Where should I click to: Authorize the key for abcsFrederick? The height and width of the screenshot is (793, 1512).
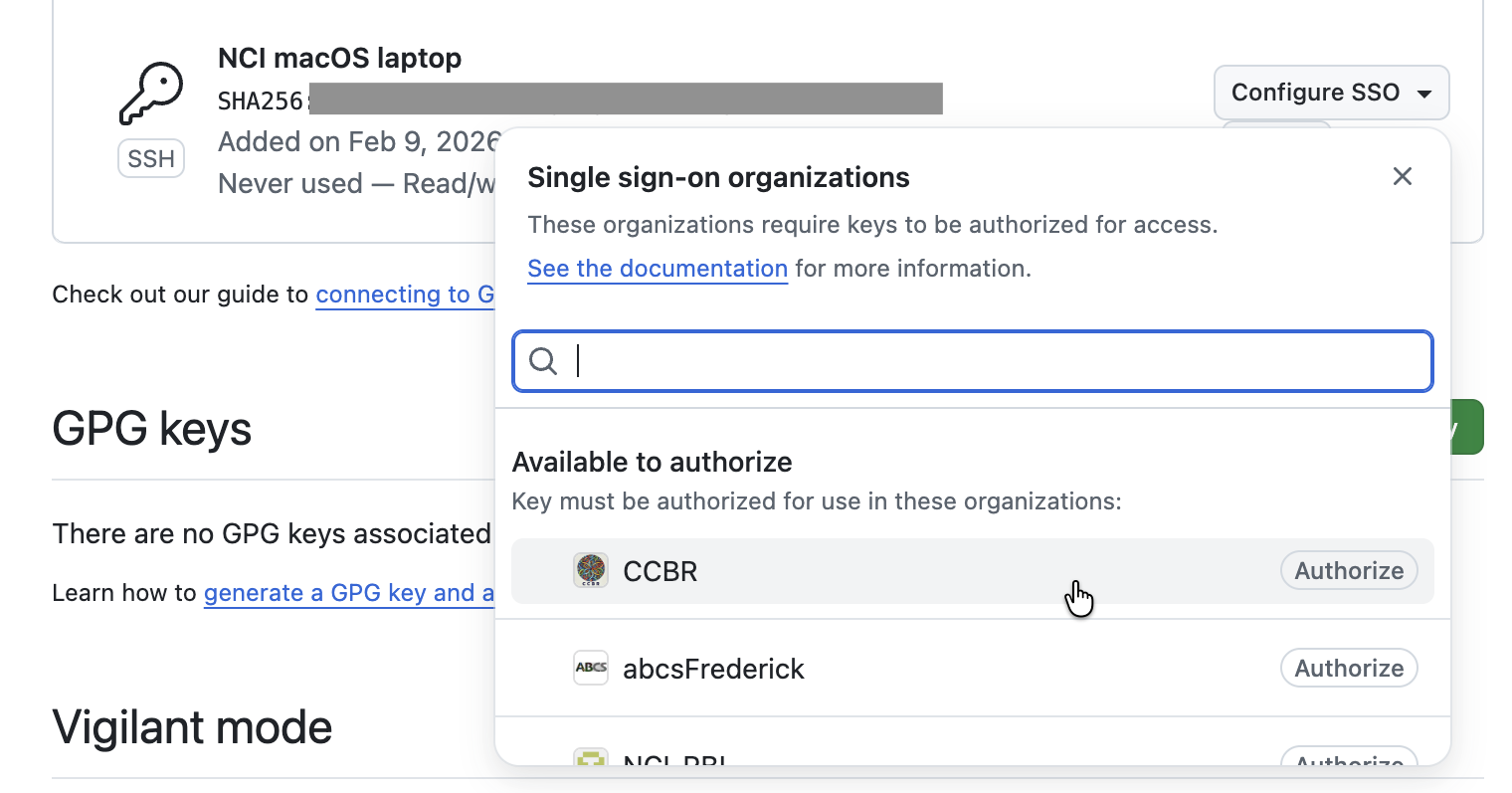click(1348, 669)
